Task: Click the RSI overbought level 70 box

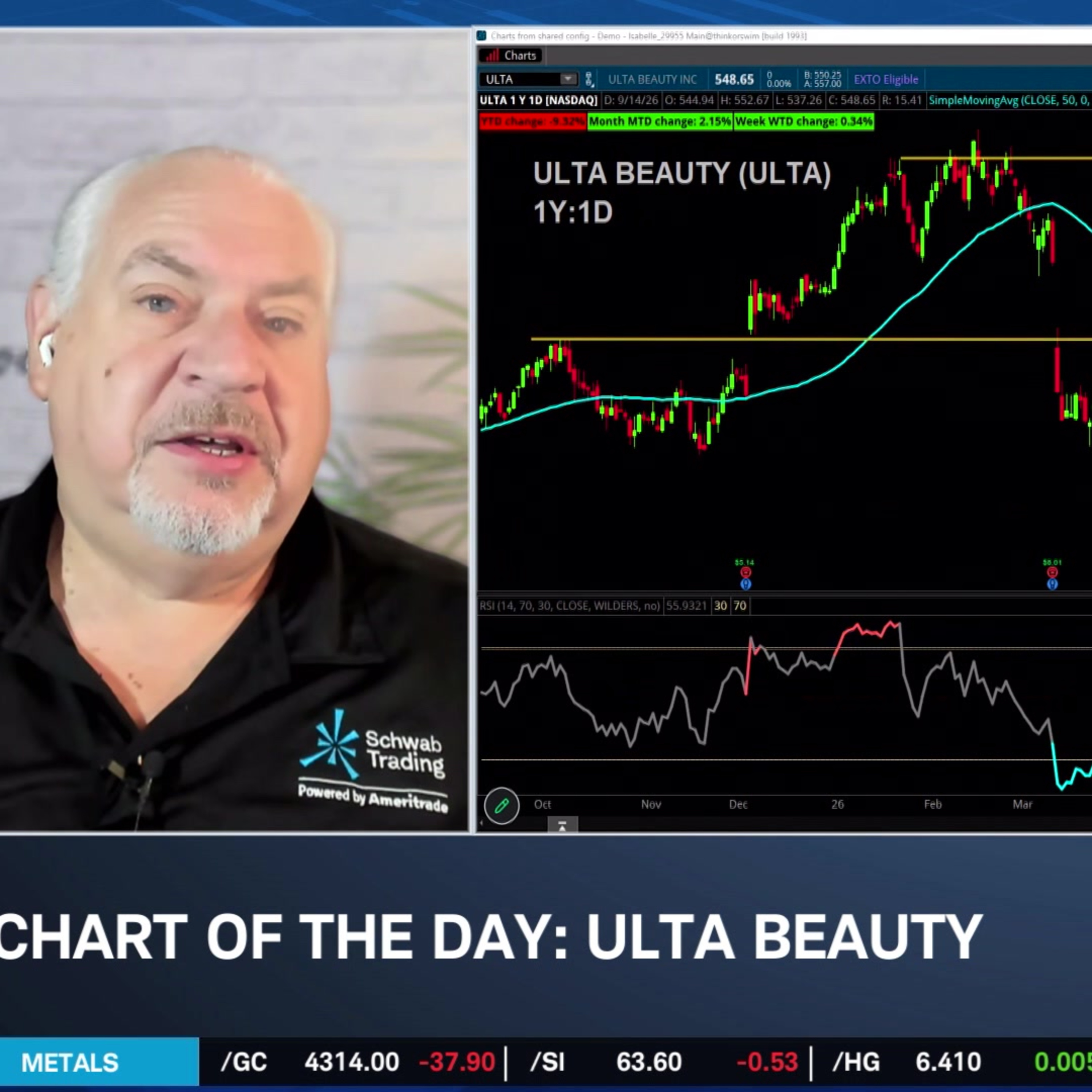Action: coord(740,606)
